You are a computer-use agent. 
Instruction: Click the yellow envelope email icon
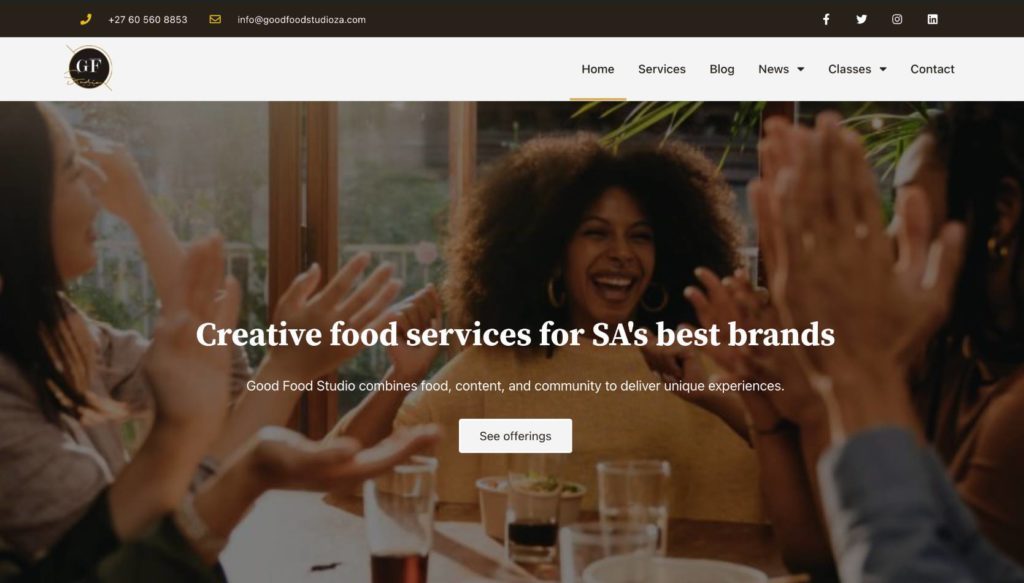coord(215,20)
